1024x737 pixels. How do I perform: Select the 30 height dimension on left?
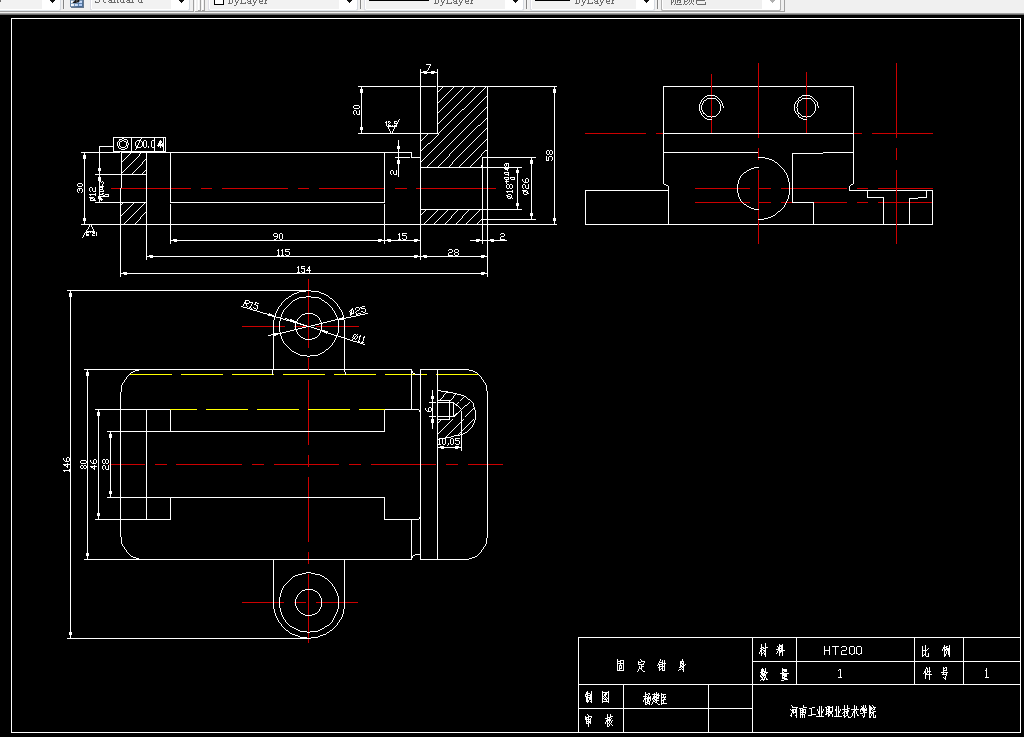point(80,188)
